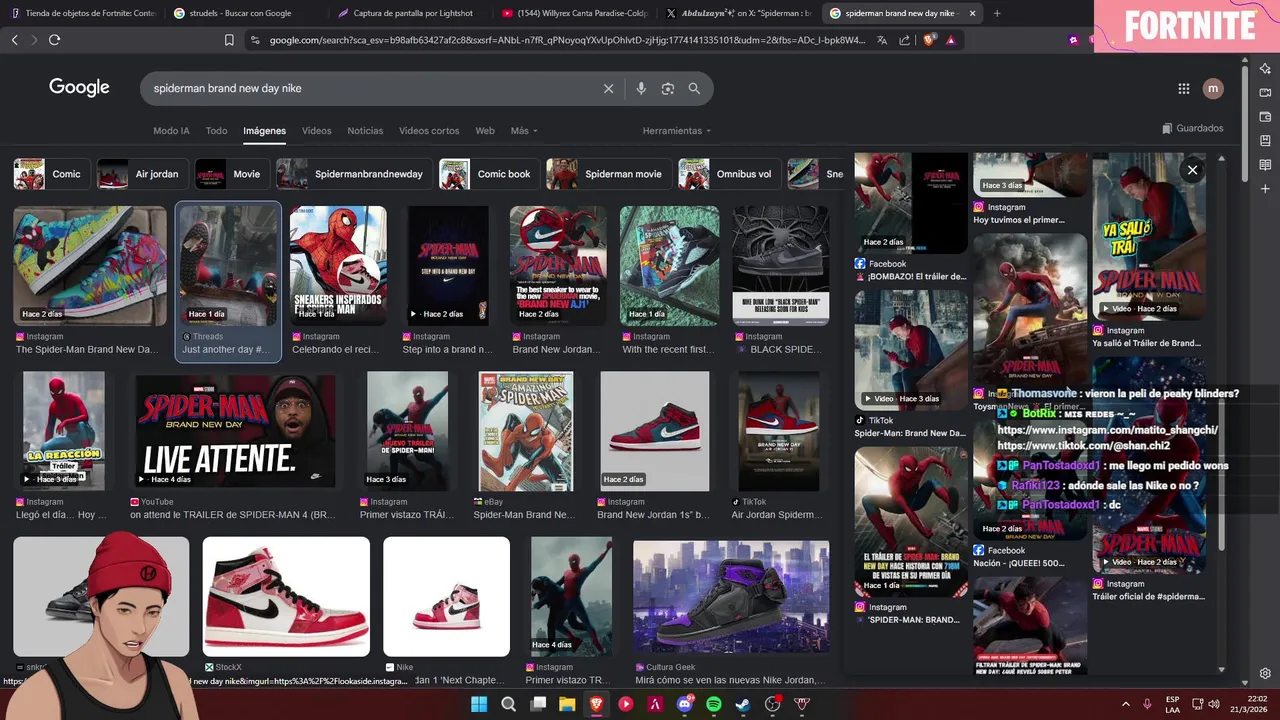Switch to the Todo results tab
This screenshot has height=720, width=1280.
click(x=216, y=131)
